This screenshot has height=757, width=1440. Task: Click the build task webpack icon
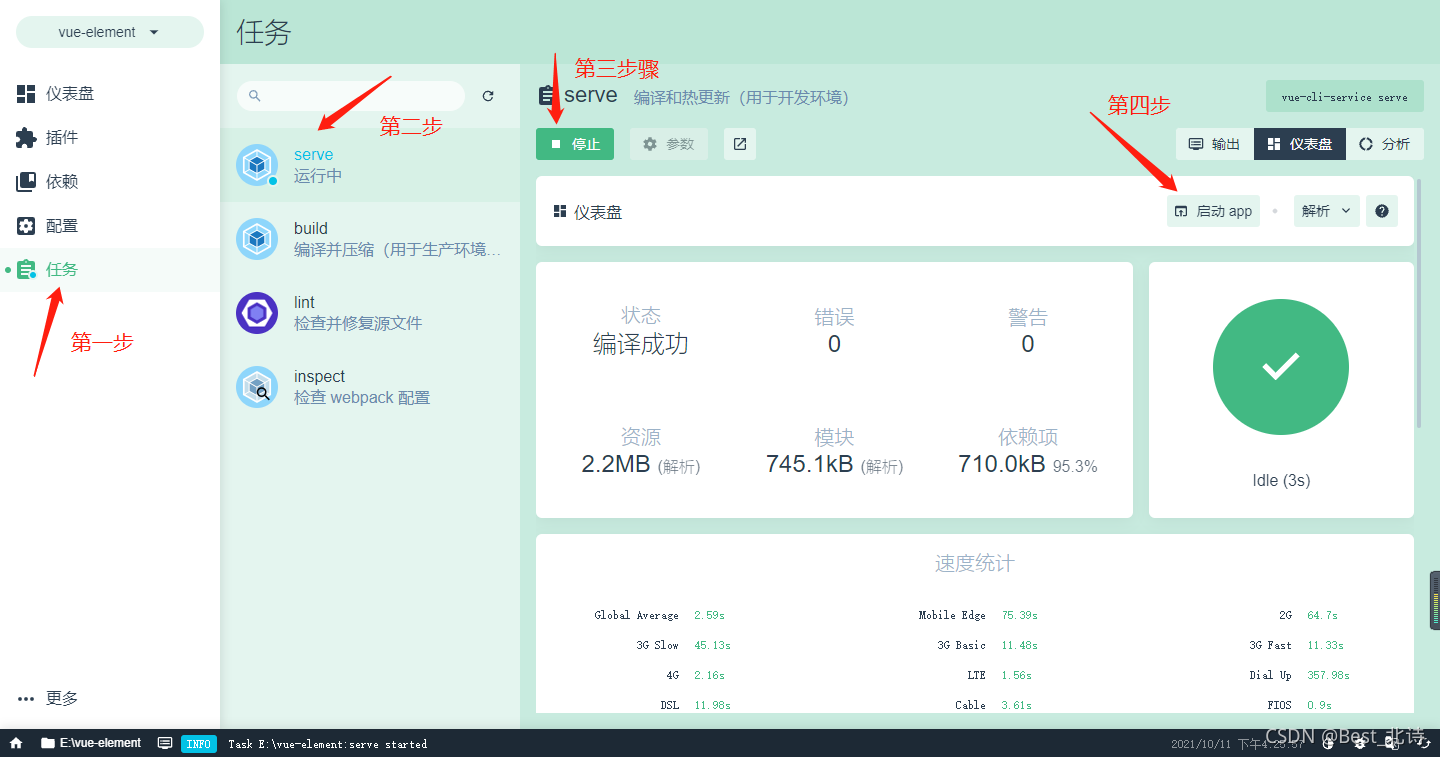pos(257,239)
